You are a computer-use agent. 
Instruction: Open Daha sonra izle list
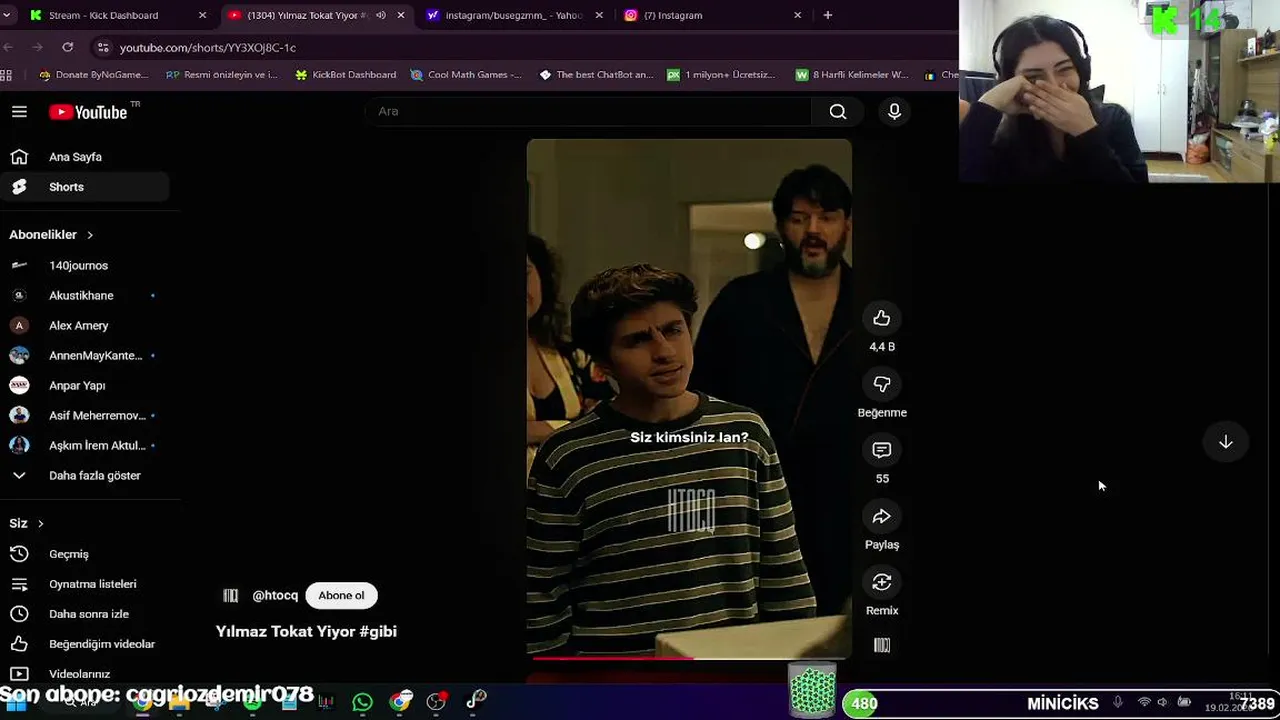(x=85, y=614)
